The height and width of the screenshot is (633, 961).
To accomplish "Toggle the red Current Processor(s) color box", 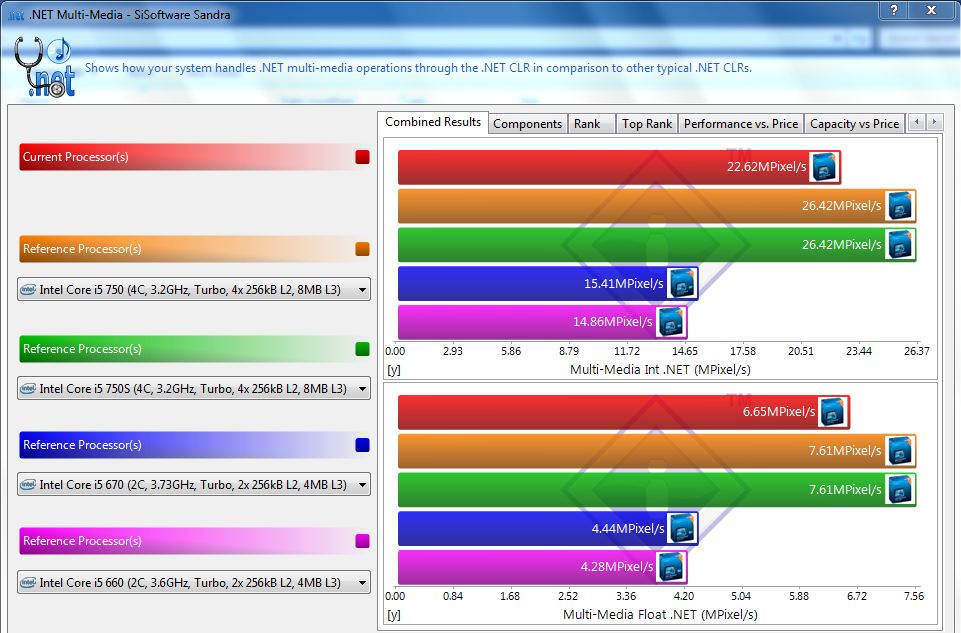I will point(362,157).
